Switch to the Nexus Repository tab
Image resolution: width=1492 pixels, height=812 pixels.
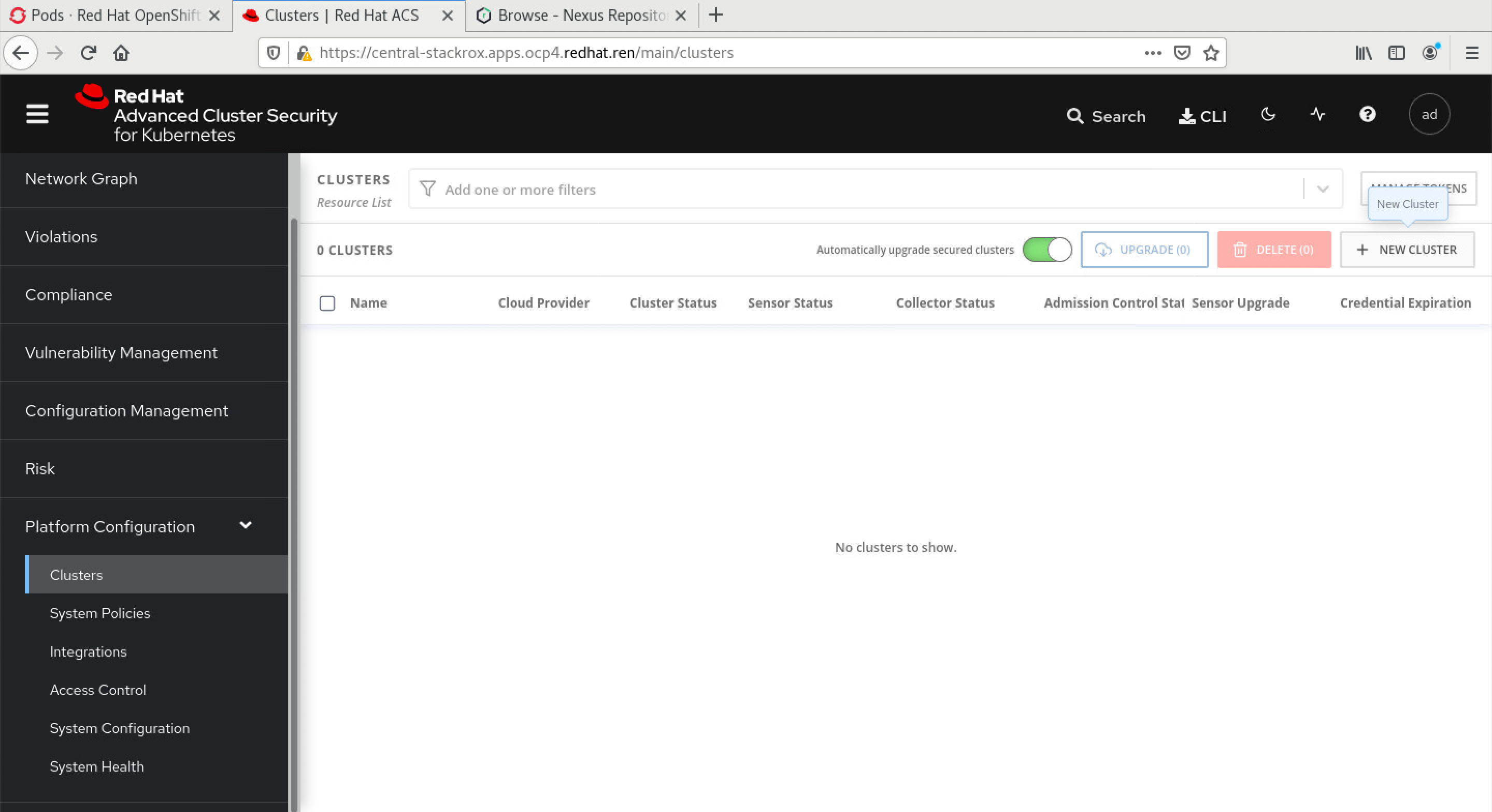coord(579,16)
